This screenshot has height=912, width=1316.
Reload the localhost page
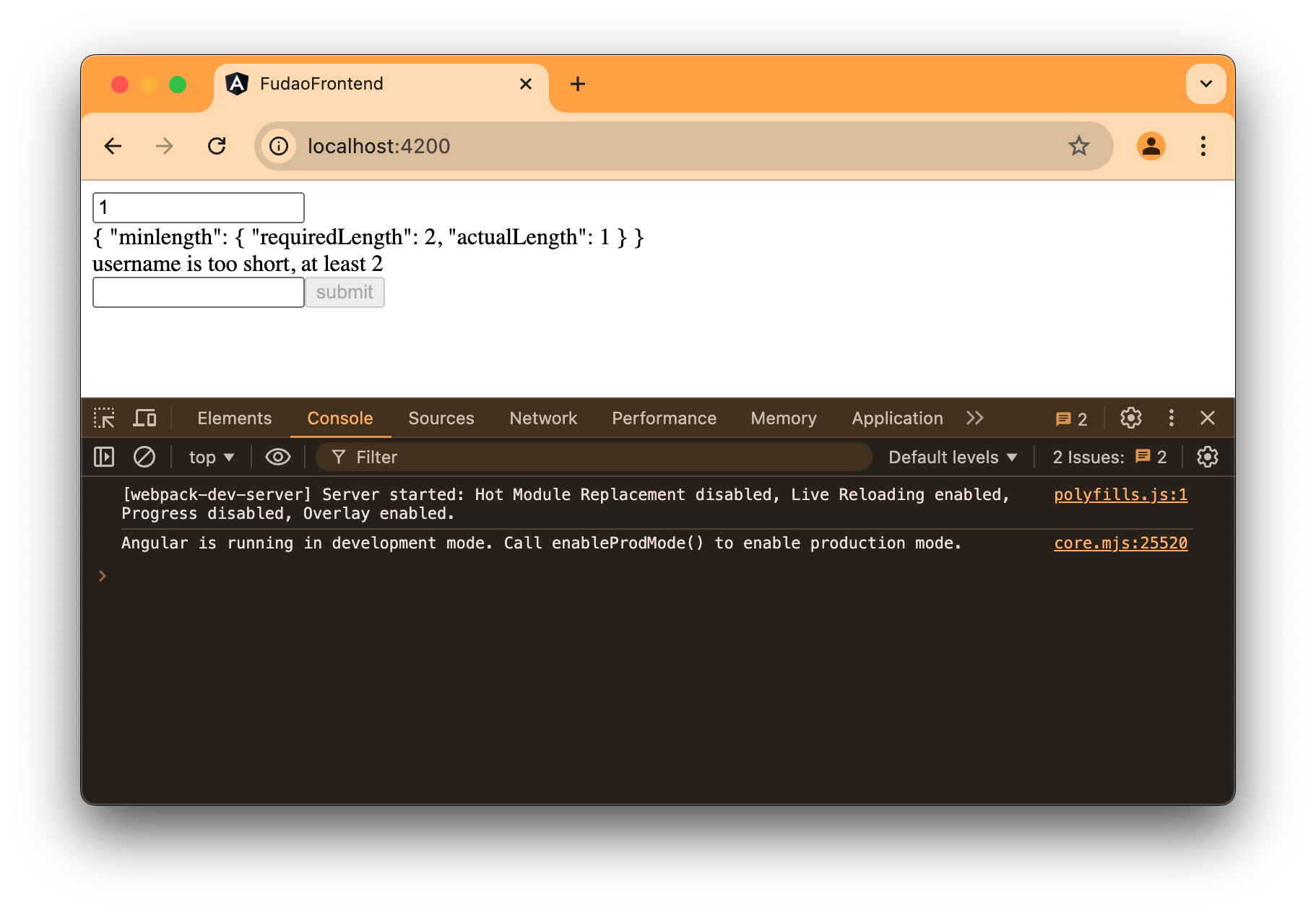tap(217, 146)
